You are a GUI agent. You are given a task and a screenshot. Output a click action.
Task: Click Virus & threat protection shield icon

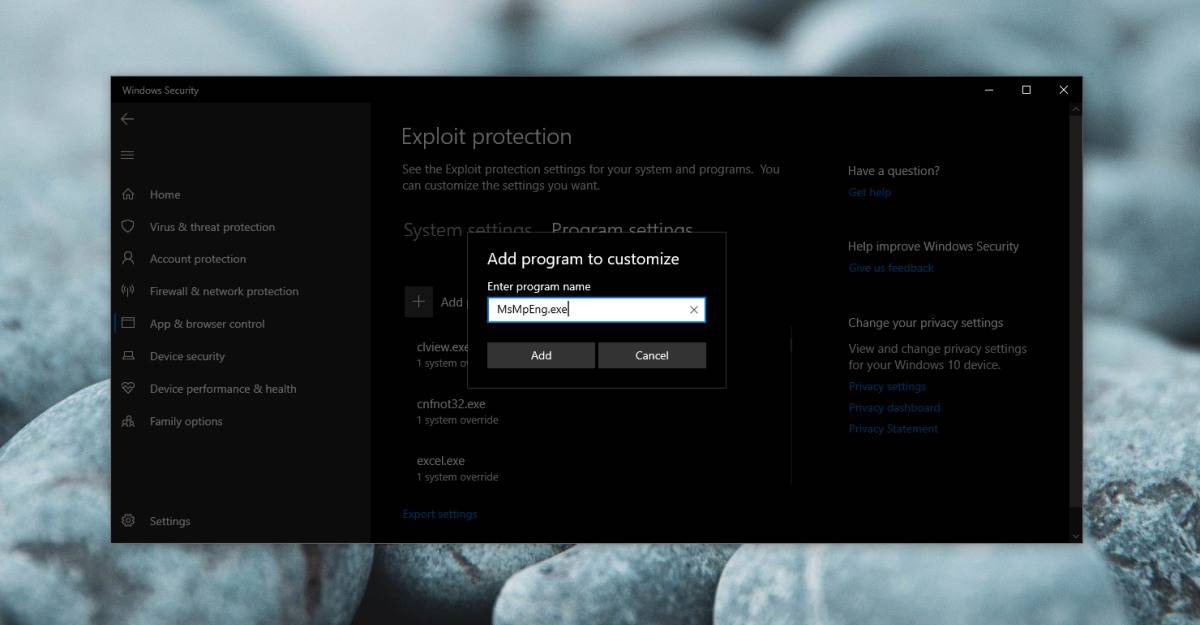click(128, 227)
